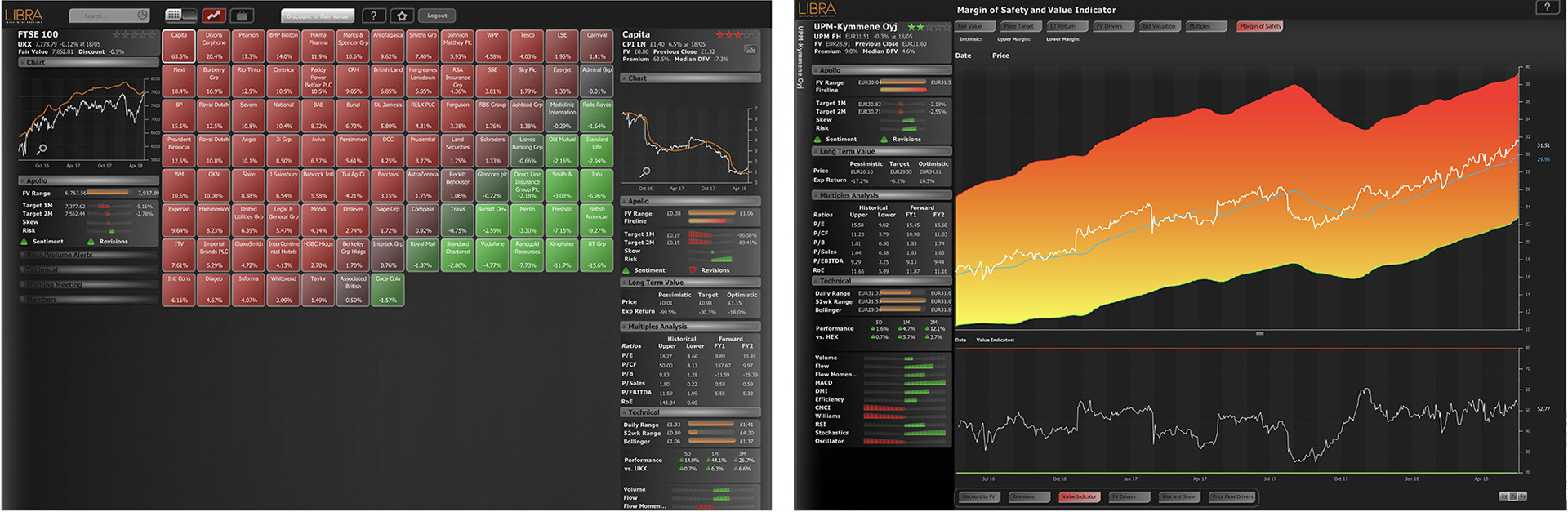
Task: Click FTSE 100 green Sentiment arrow
Action: (x=24, y=242)
